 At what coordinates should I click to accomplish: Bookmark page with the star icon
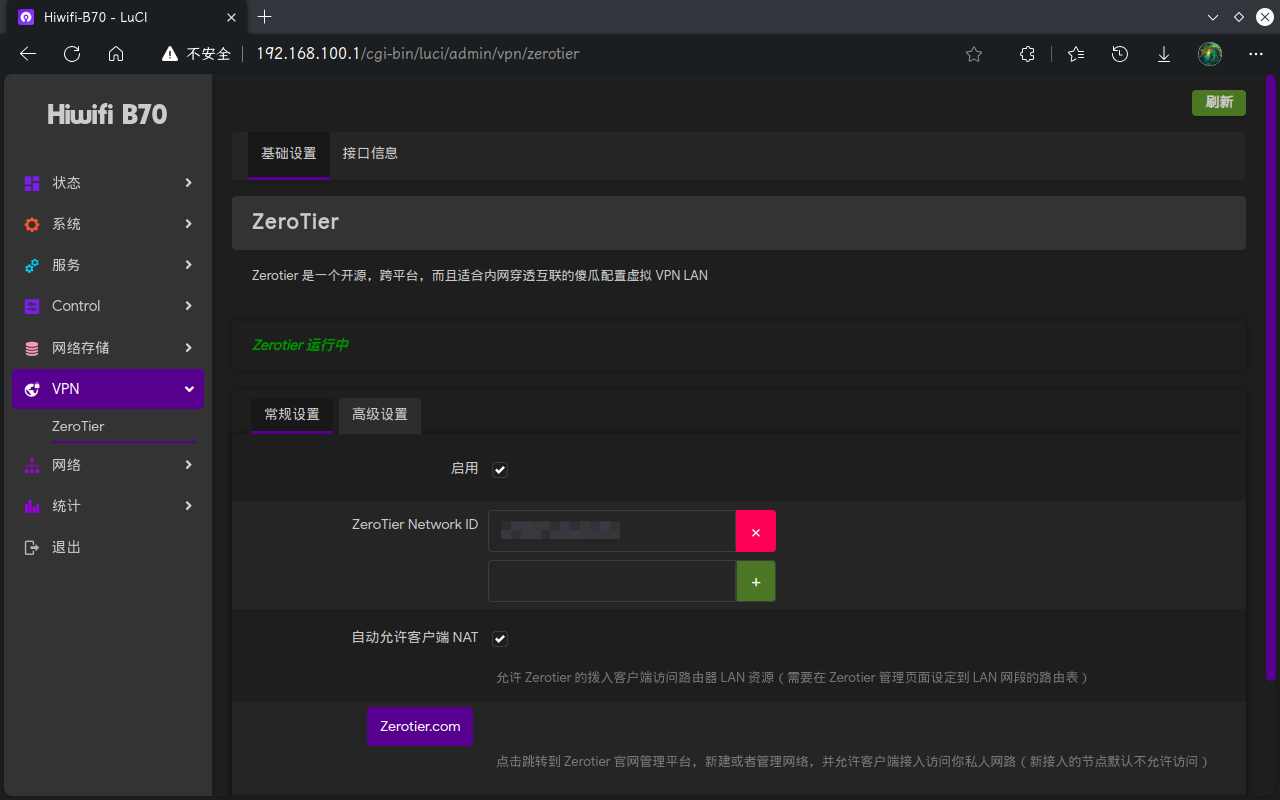point(974,54)
